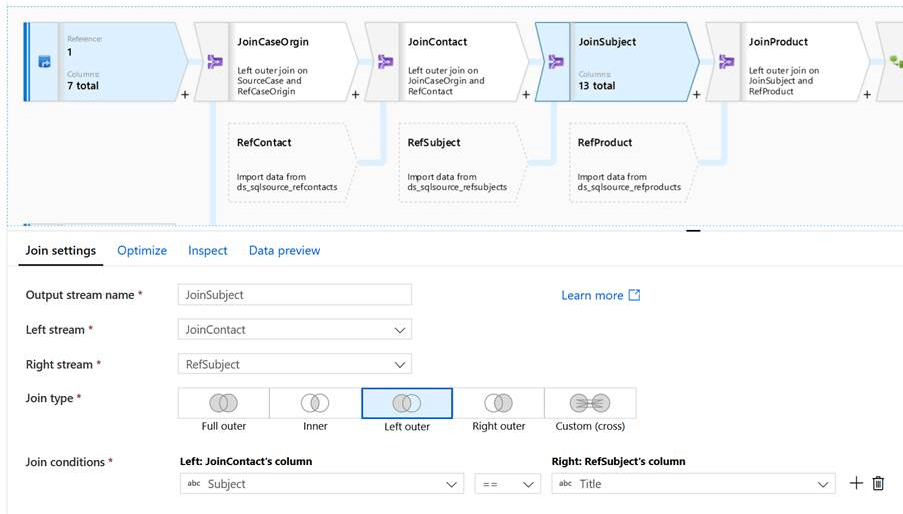Click the source transformation icon on the first node
This screenshot has width=903, height=514.
pos(44,62)
